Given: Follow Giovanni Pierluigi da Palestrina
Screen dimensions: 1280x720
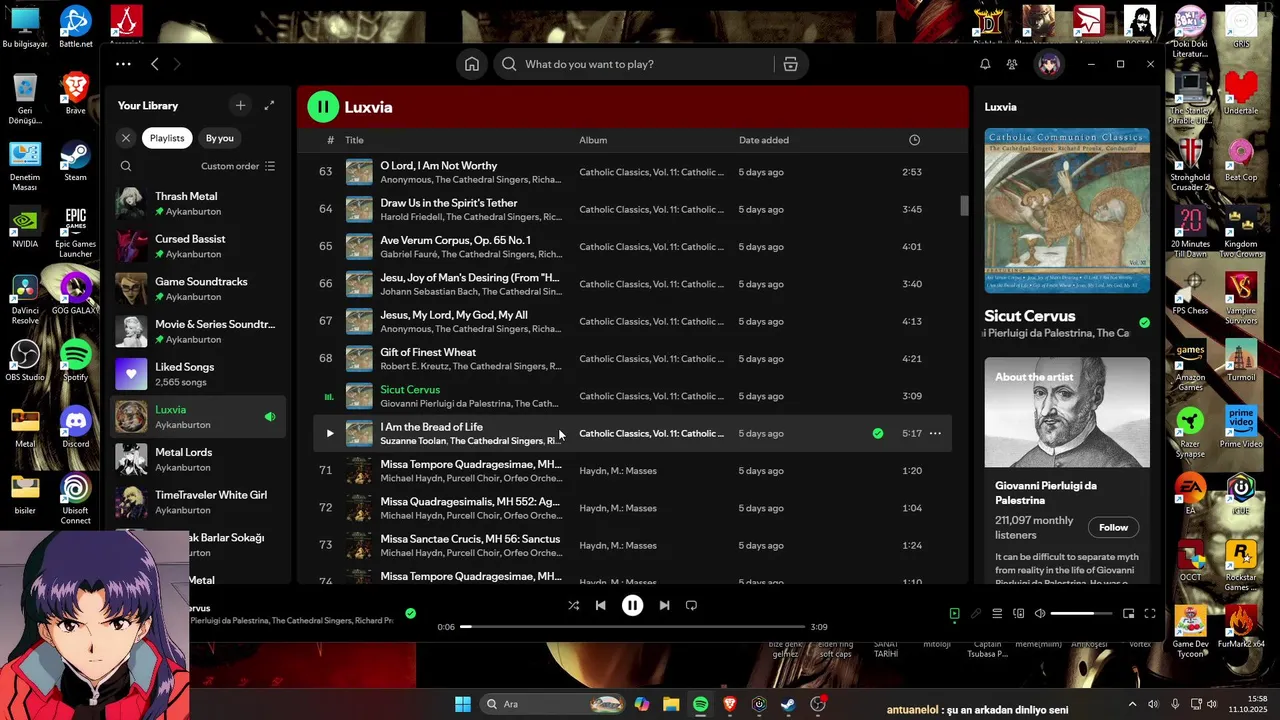Looking at the screenshot, I should pos(1113,527).
